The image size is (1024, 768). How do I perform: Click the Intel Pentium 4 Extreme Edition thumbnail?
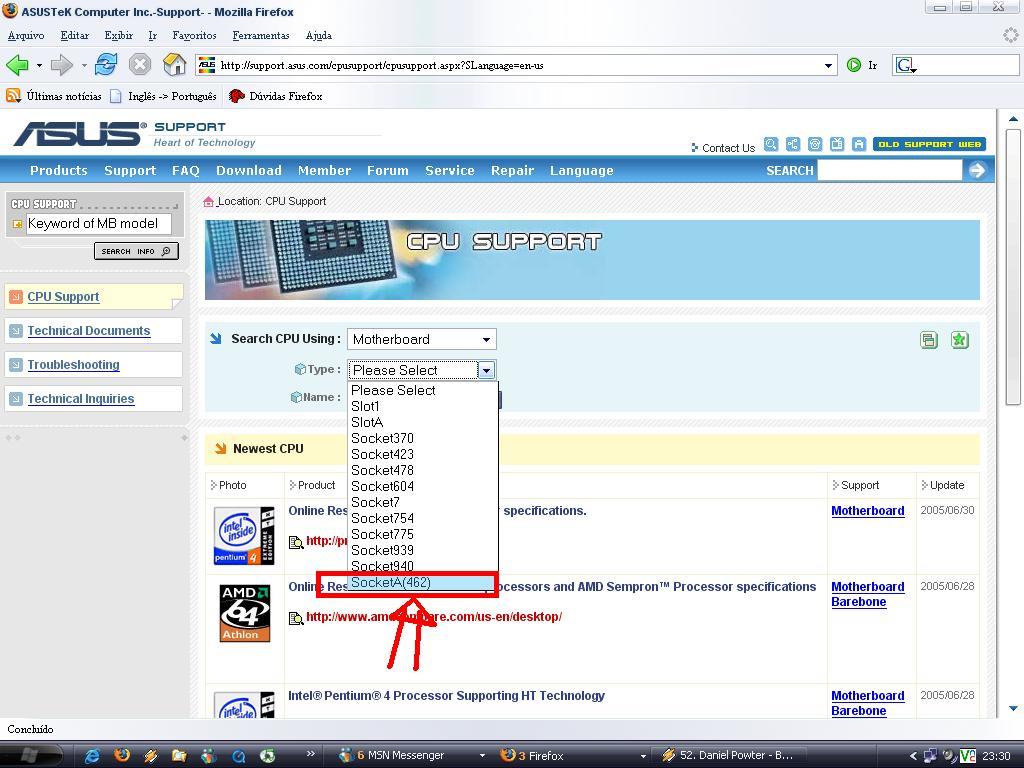pyautogui.click(x=244, y=536)
